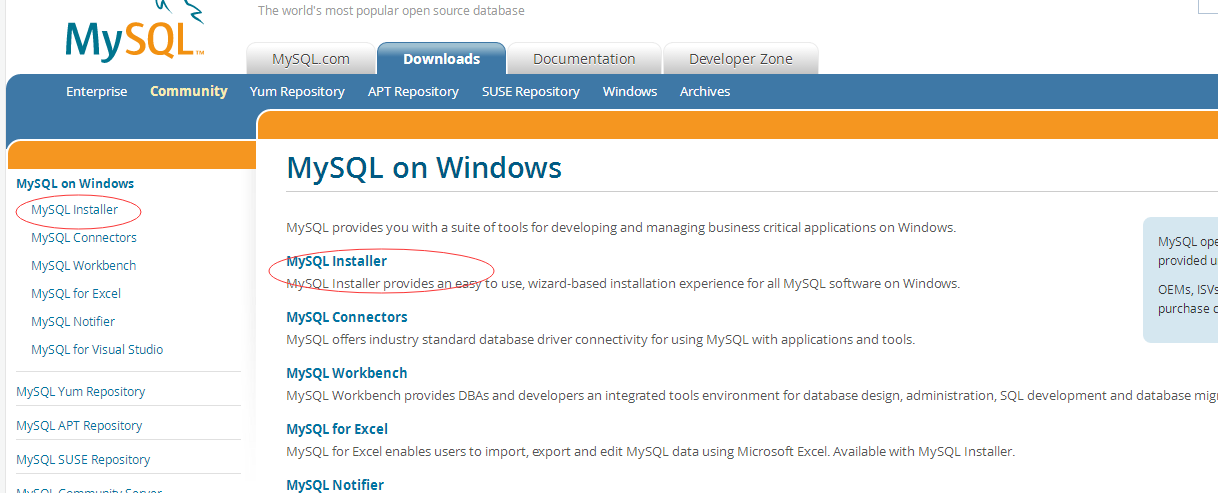
Task: Open the Documentation tab
Action: [584, 59]
